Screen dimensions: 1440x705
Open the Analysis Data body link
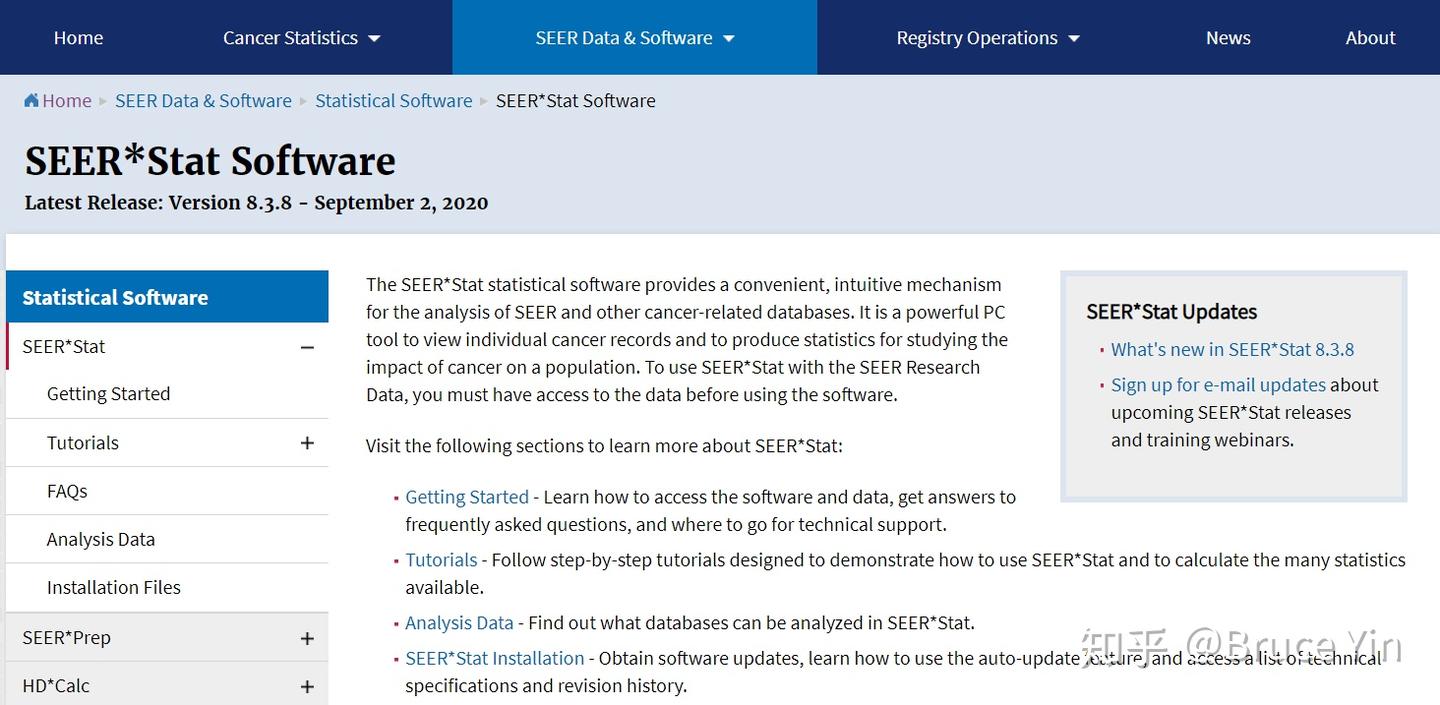[x=459, y=623]
